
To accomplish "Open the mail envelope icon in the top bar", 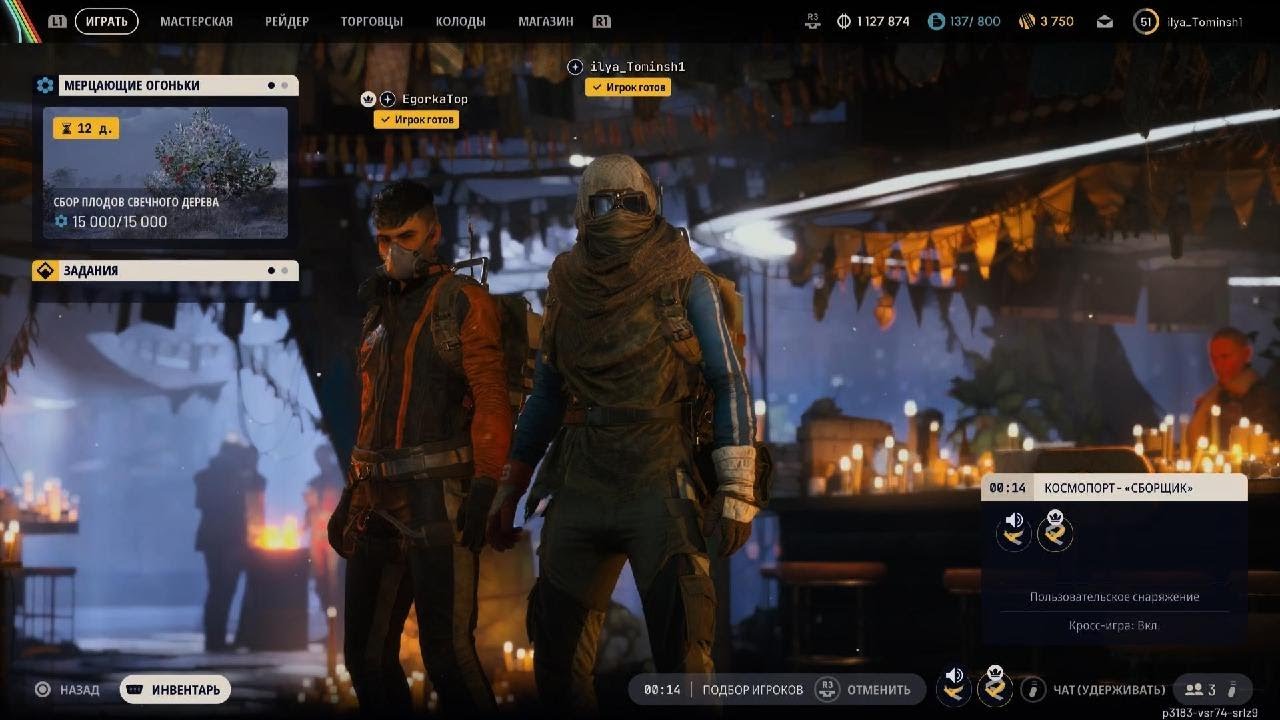I will (1104, 21).
